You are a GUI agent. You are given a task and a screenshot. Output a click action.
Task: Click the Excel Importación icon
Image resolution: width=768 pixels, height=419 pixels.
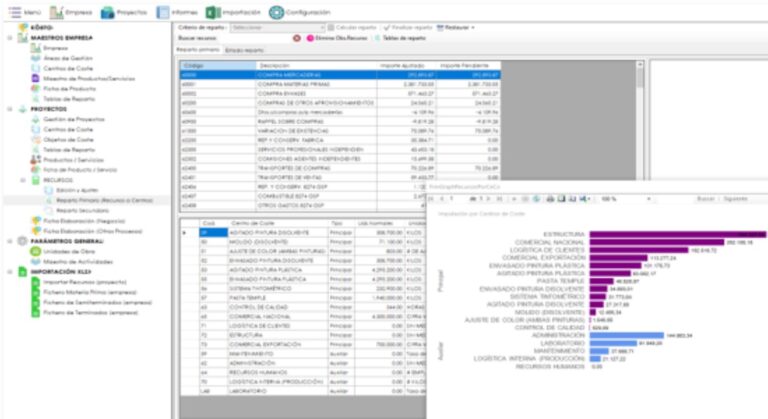(212, 13)
